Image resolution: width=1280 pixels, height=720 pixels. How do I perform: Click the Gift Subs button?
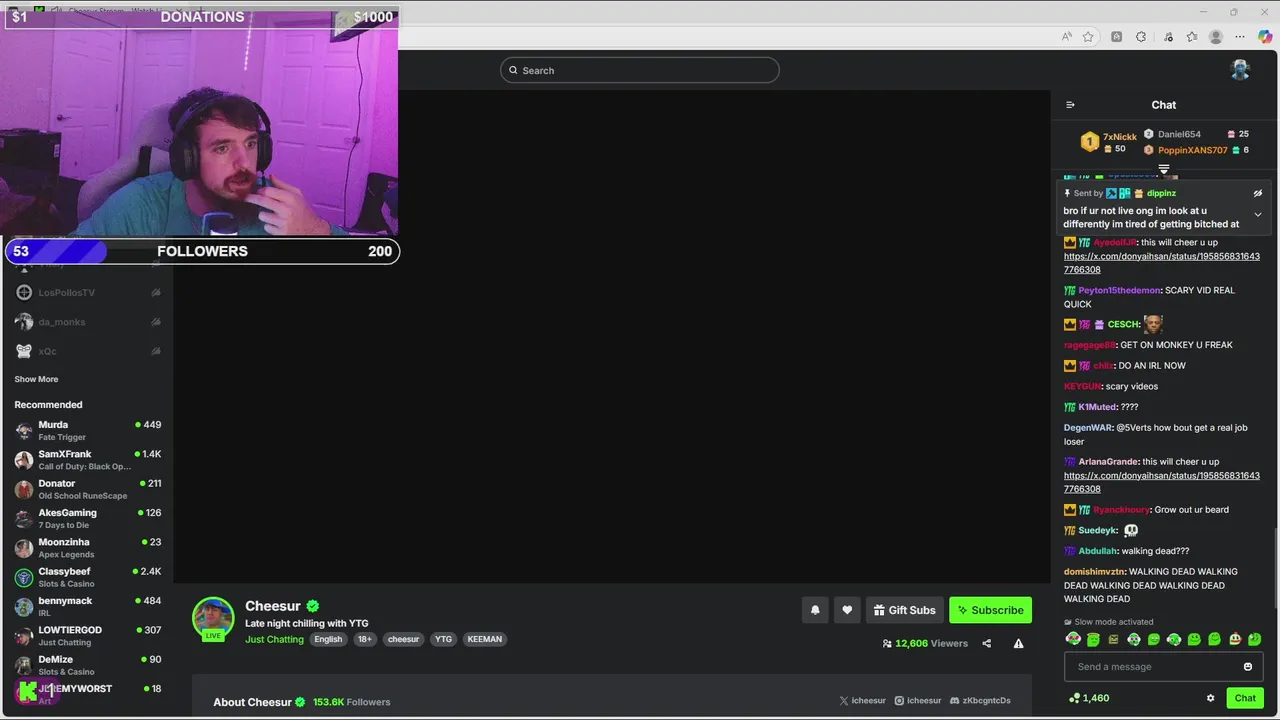click(x=904, y=610)
